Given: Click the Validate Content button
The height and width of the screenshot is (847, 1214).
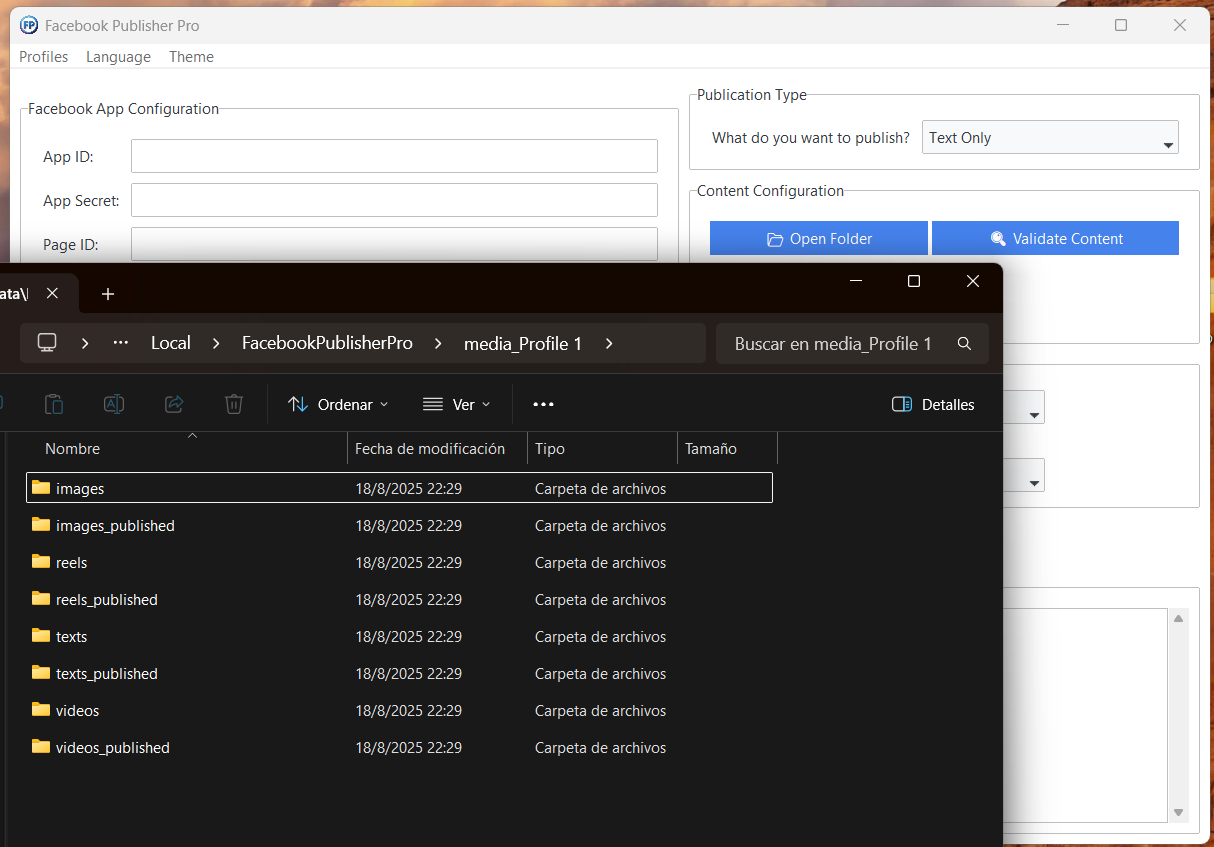Looking at the screenshot, I should [x=1055, y=239].
